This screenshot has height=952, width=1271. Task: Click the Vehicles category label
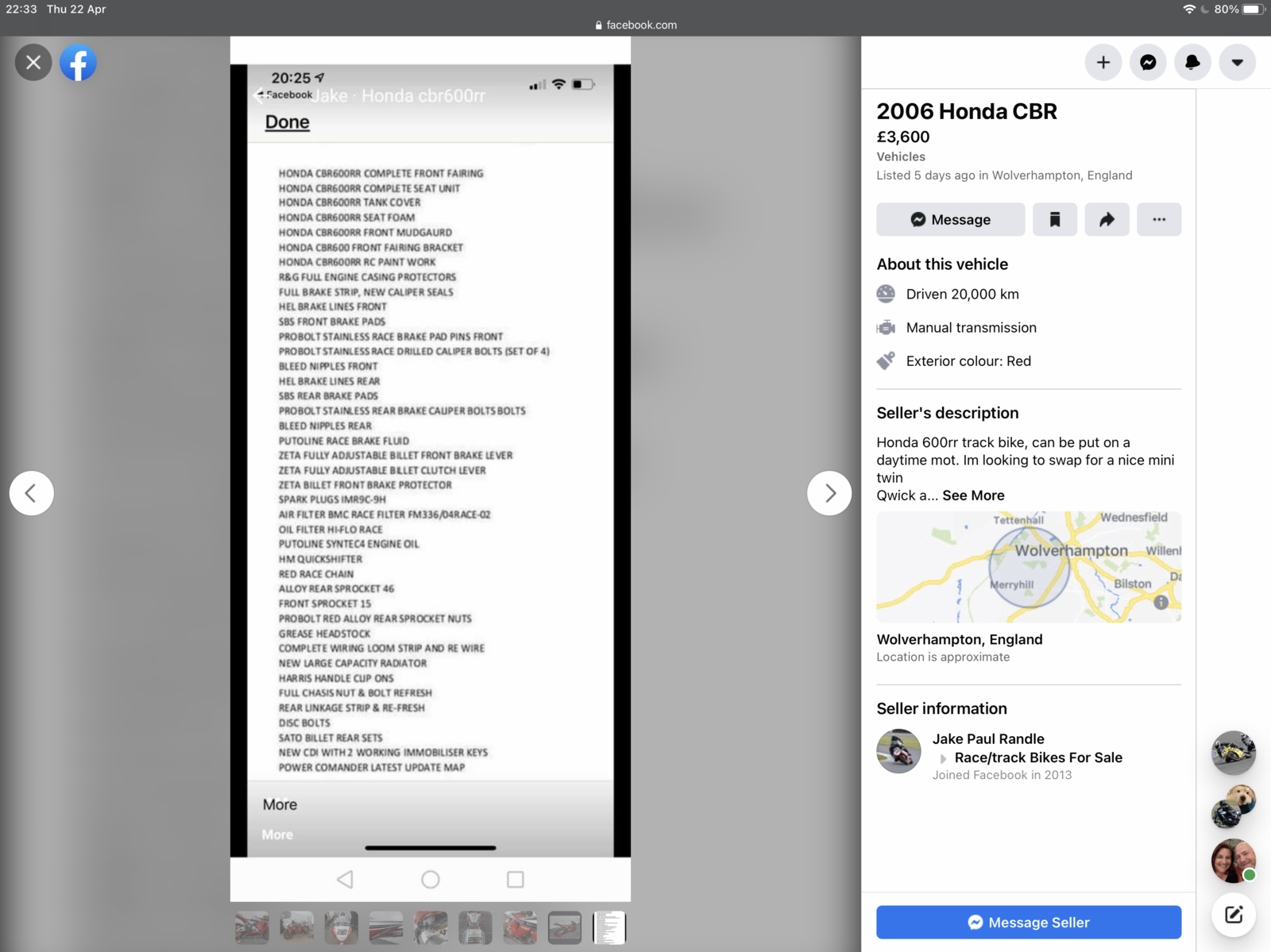[x=901, y=157]
